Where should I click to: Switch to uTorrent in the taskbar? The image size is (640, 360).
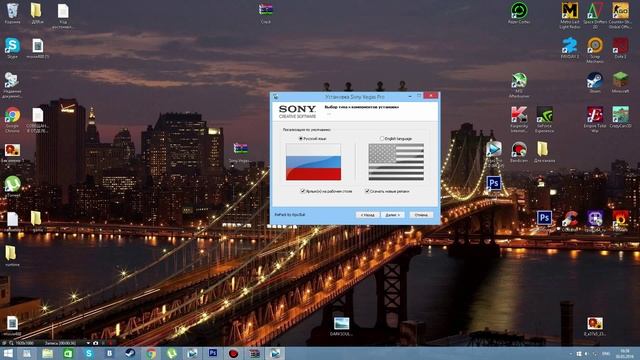tap(171, 353)
